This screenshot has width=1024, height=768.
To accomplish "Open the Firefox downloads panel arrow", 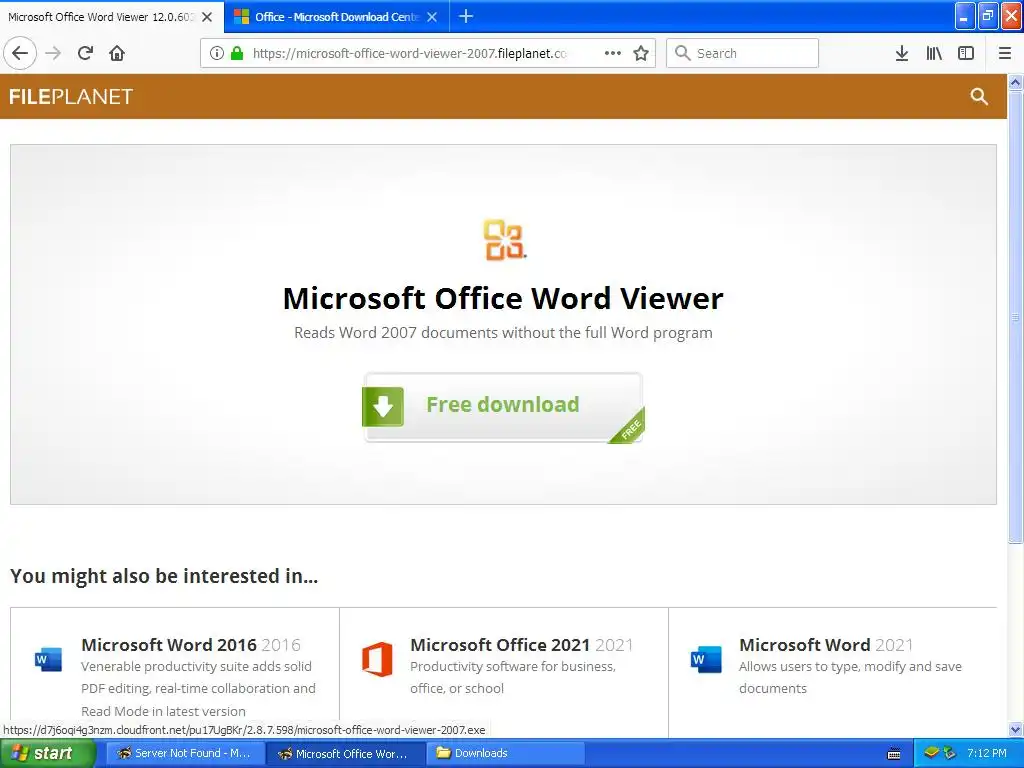I will coord(902,54).
